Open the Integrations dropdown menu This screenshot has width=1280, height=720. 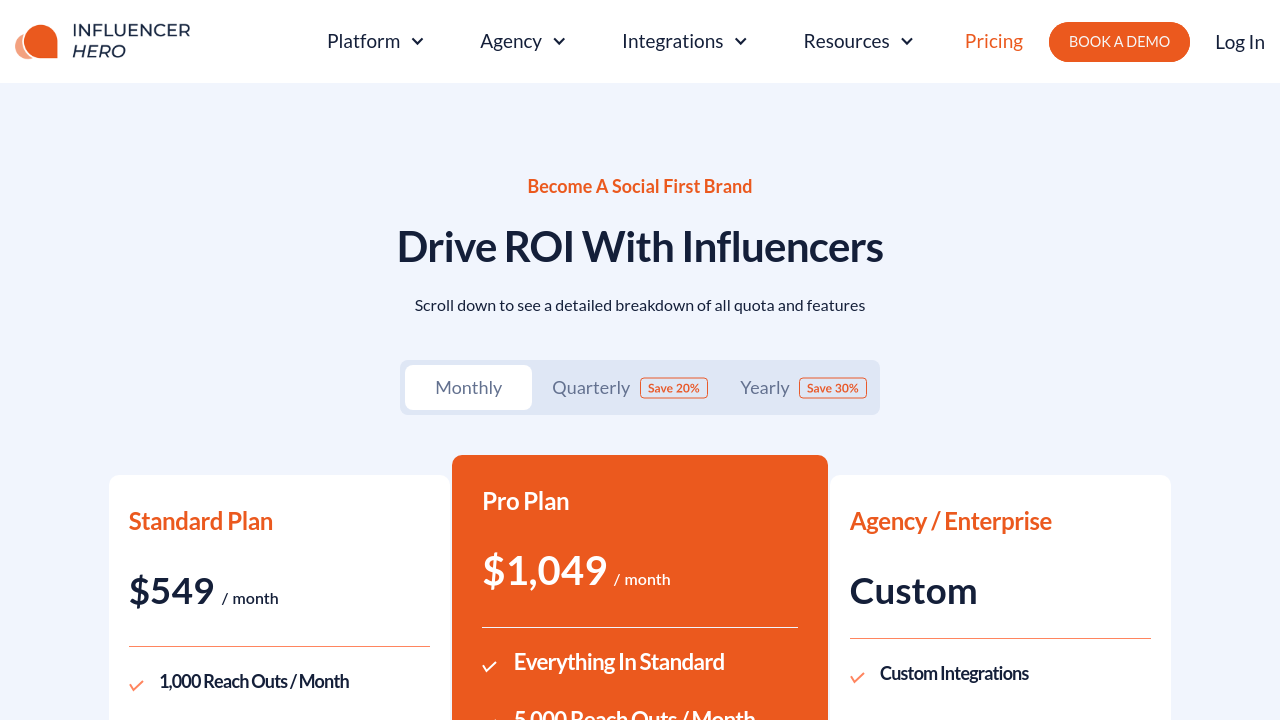(x=672, y=41)
